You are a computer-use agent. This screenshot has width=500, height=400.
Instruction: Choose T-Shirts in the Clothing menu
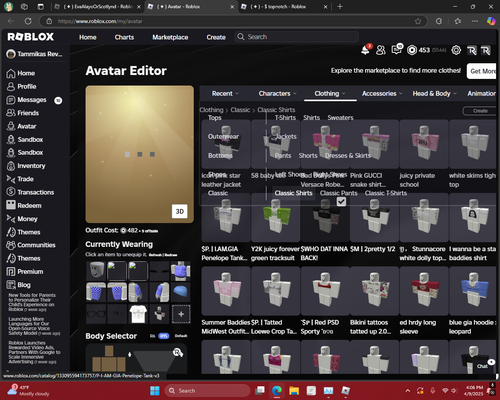[x=285, y=118]
